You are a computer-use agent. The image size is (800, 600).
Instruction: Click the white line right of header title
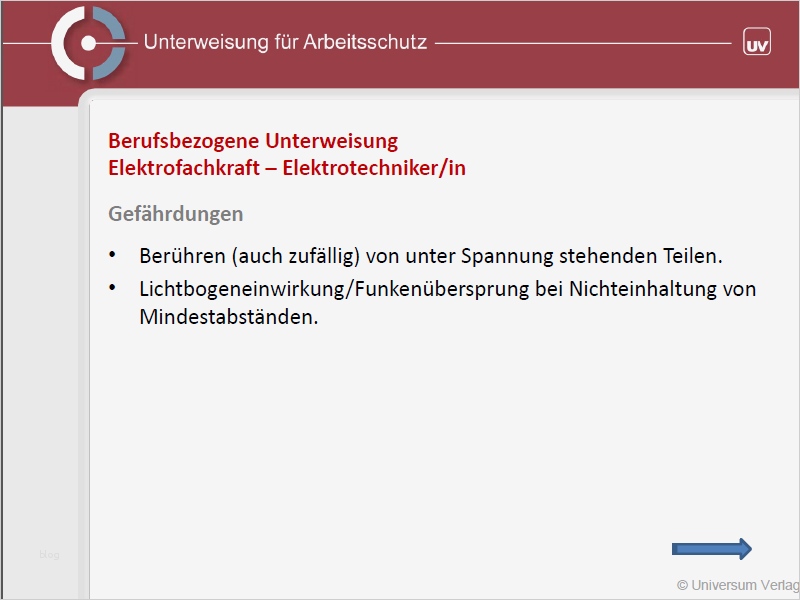(583, 43)
